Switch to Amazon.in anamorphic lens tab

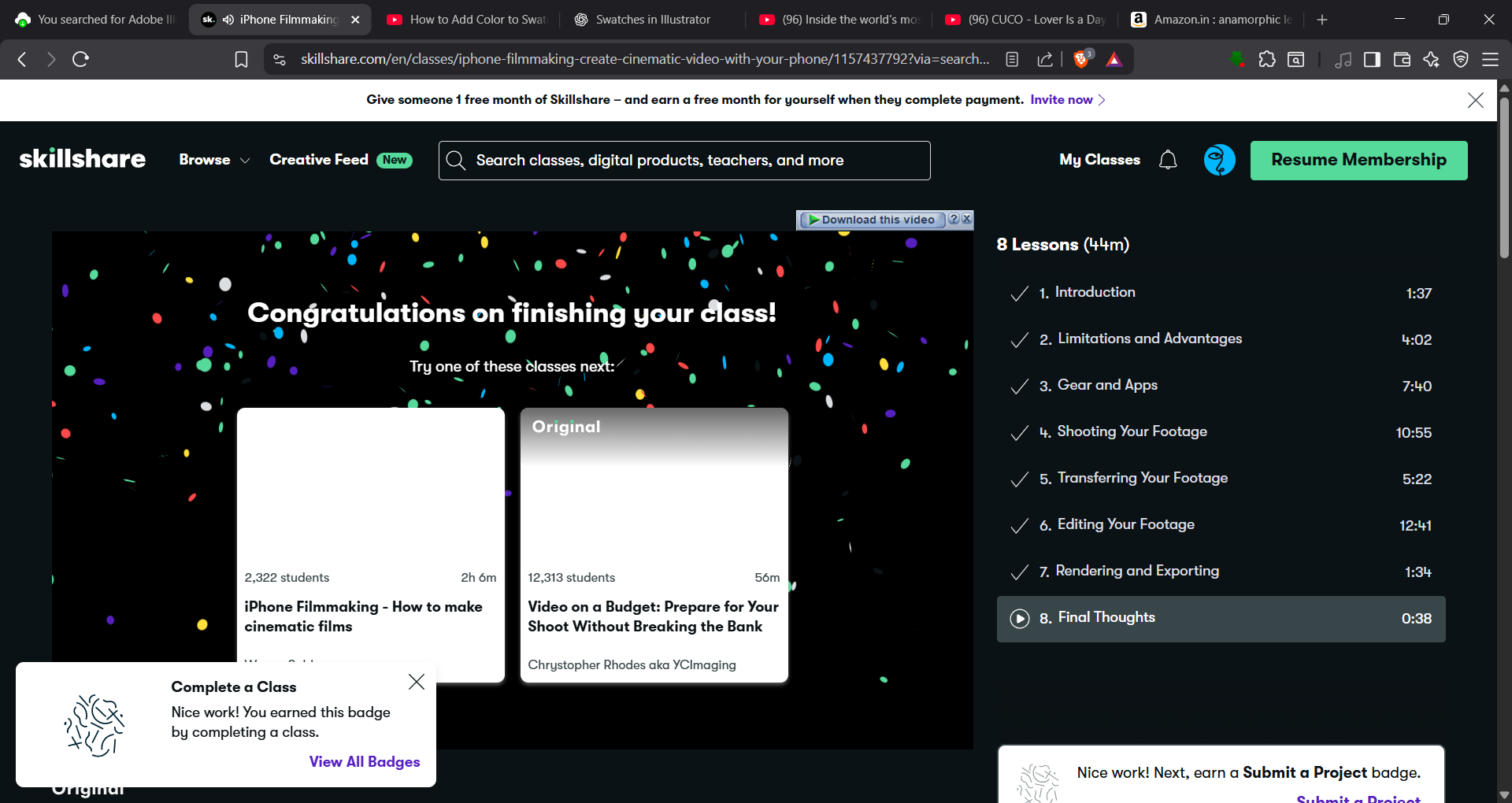1211,20
